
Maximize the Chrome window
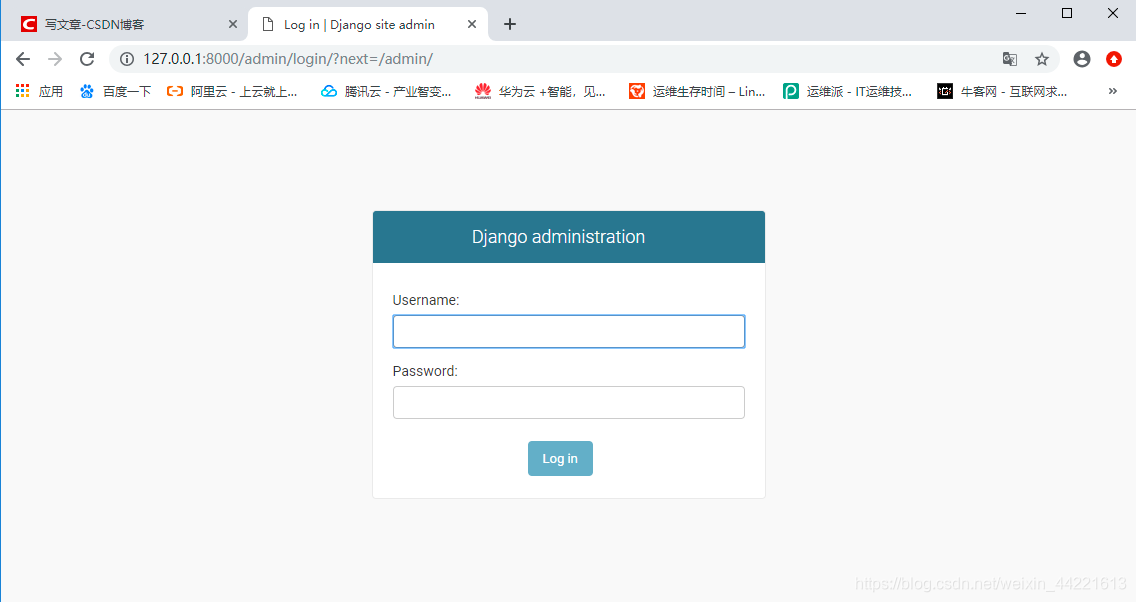(1066, 13)
